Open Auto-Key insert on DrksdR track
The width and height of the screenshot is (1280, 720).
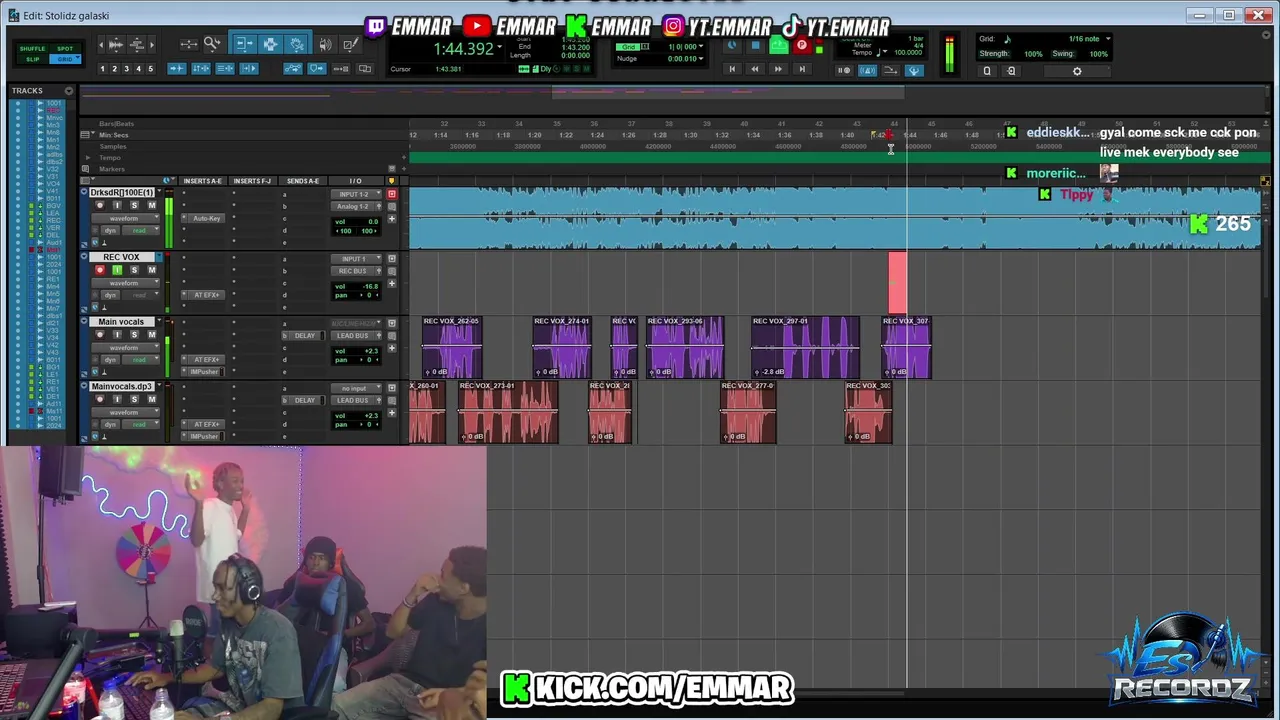207,218
